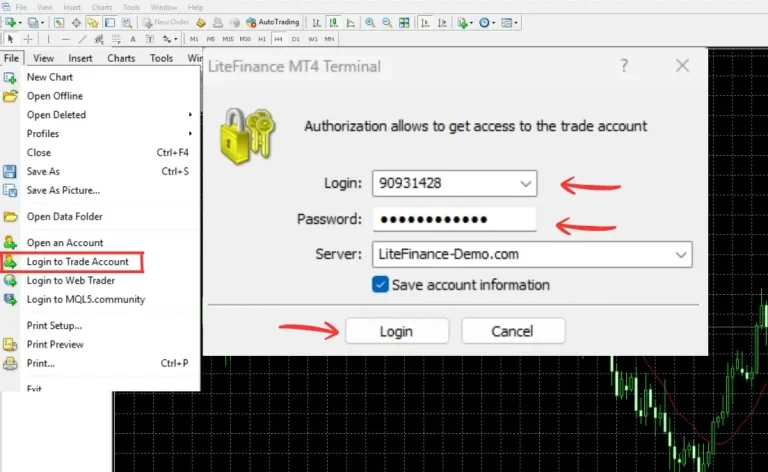Expand the Server dropdown list
Screen dimensions: 768x472
pos(680,255)
